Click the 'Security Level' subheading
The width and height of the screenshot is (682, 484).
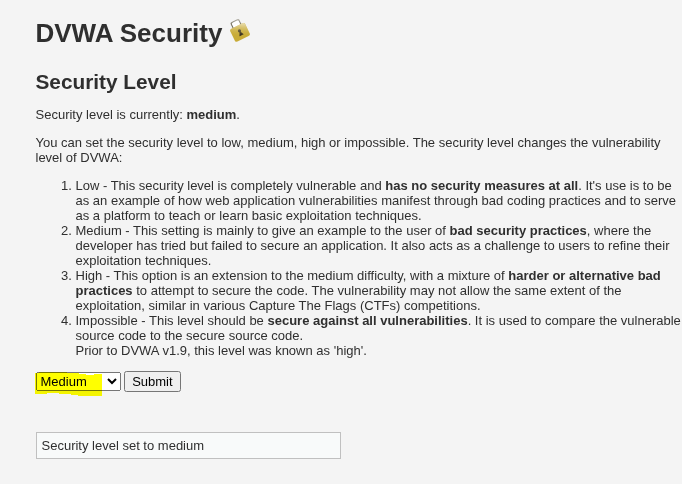point(106,82)
